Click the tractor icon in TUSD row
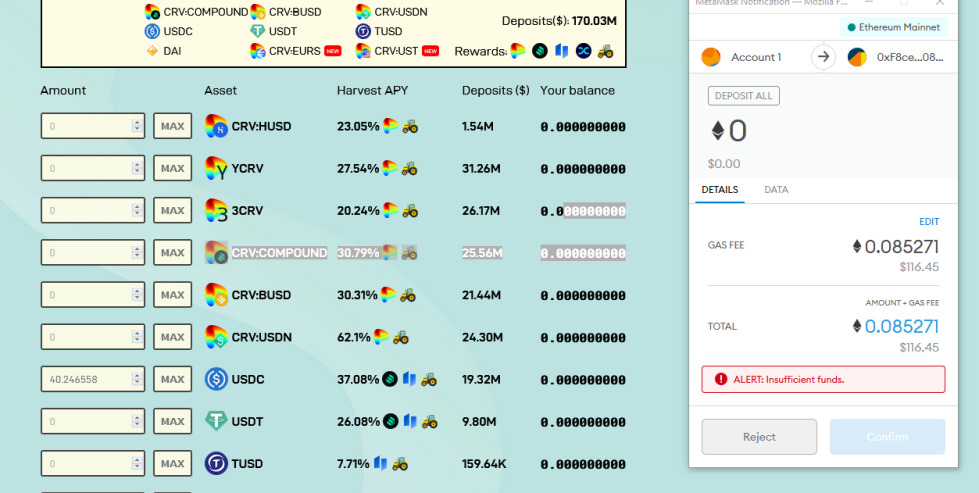This screenshot has height=493, width=979. (400, 464)
